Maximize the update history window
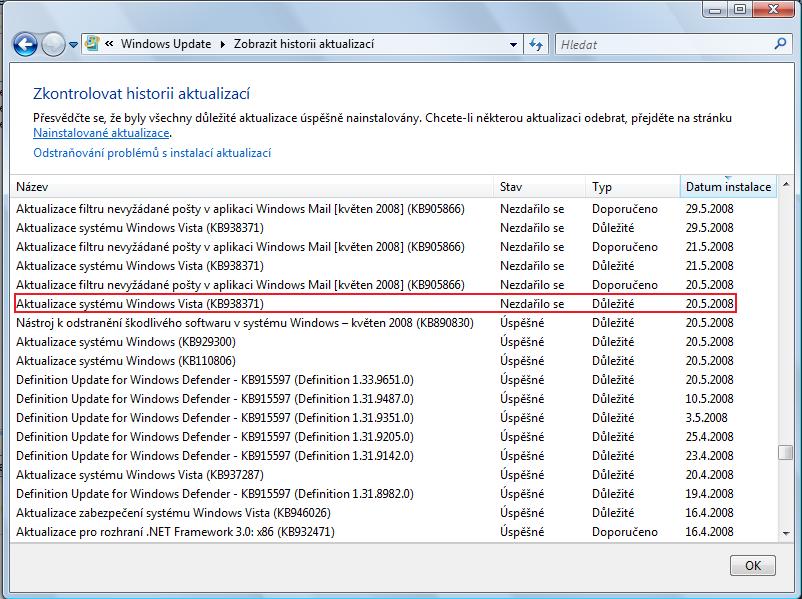The width and height of the screenshot is (802, 599). tap(740, 10)
